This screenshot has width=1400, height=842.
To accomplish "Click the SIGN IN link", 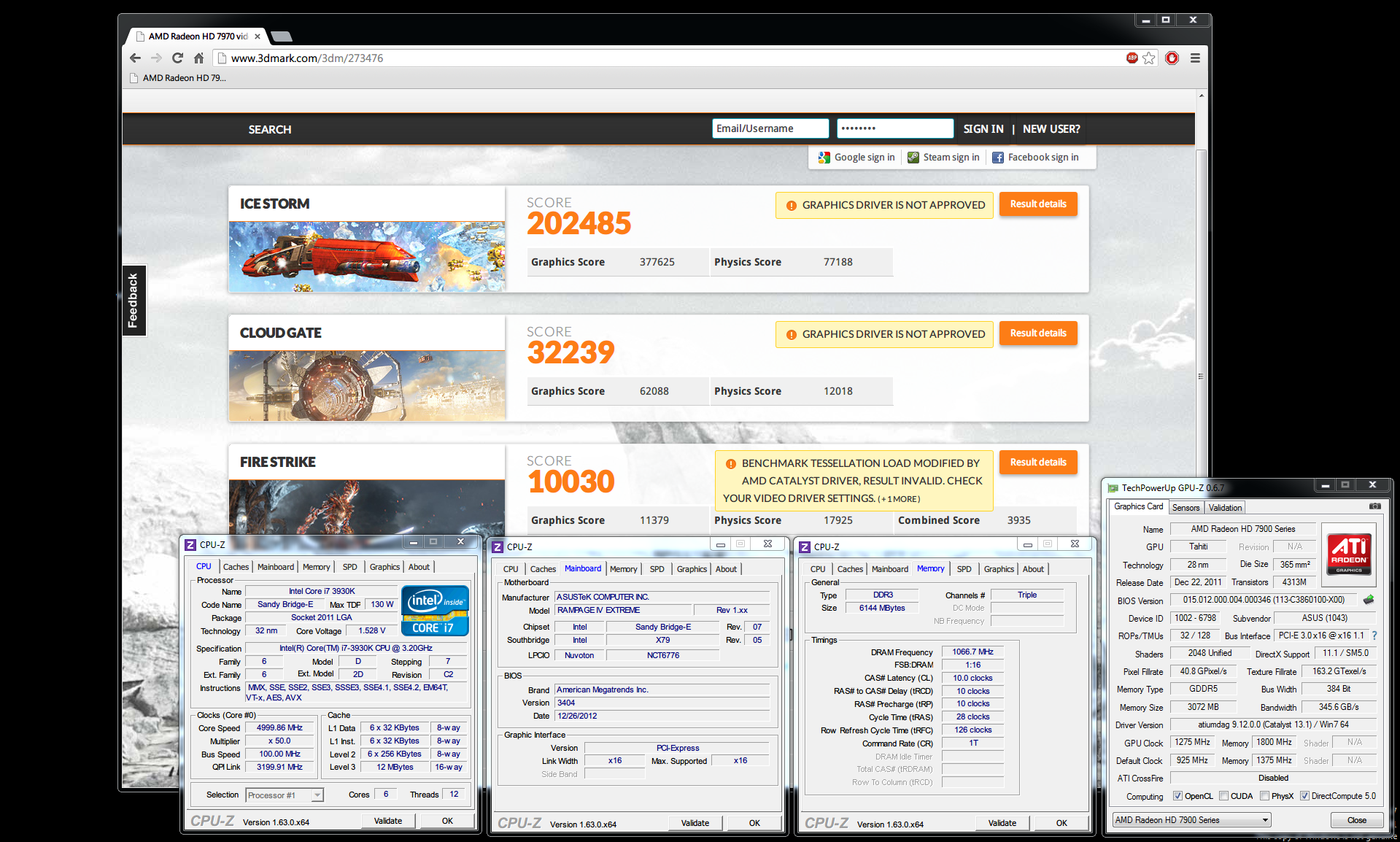I will point(983,129).
